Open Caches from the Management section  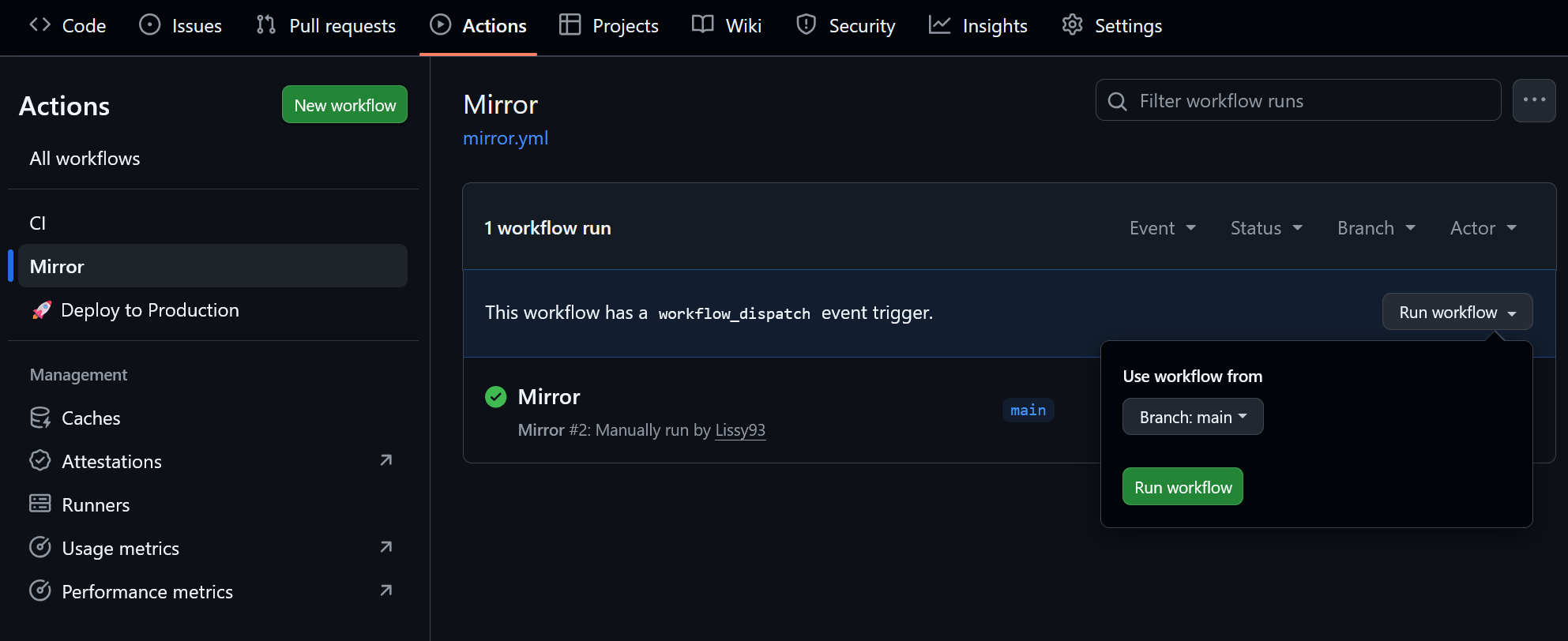(x=91, y=418)
